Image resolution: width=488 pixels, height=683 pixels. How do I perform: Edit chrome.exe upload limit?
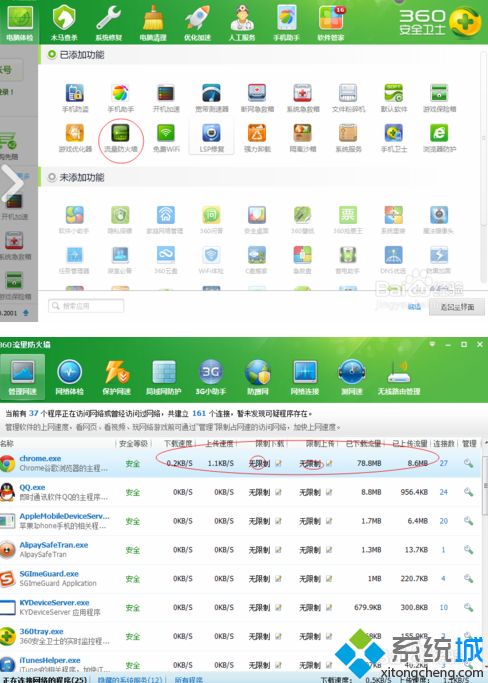click(329, 463)
